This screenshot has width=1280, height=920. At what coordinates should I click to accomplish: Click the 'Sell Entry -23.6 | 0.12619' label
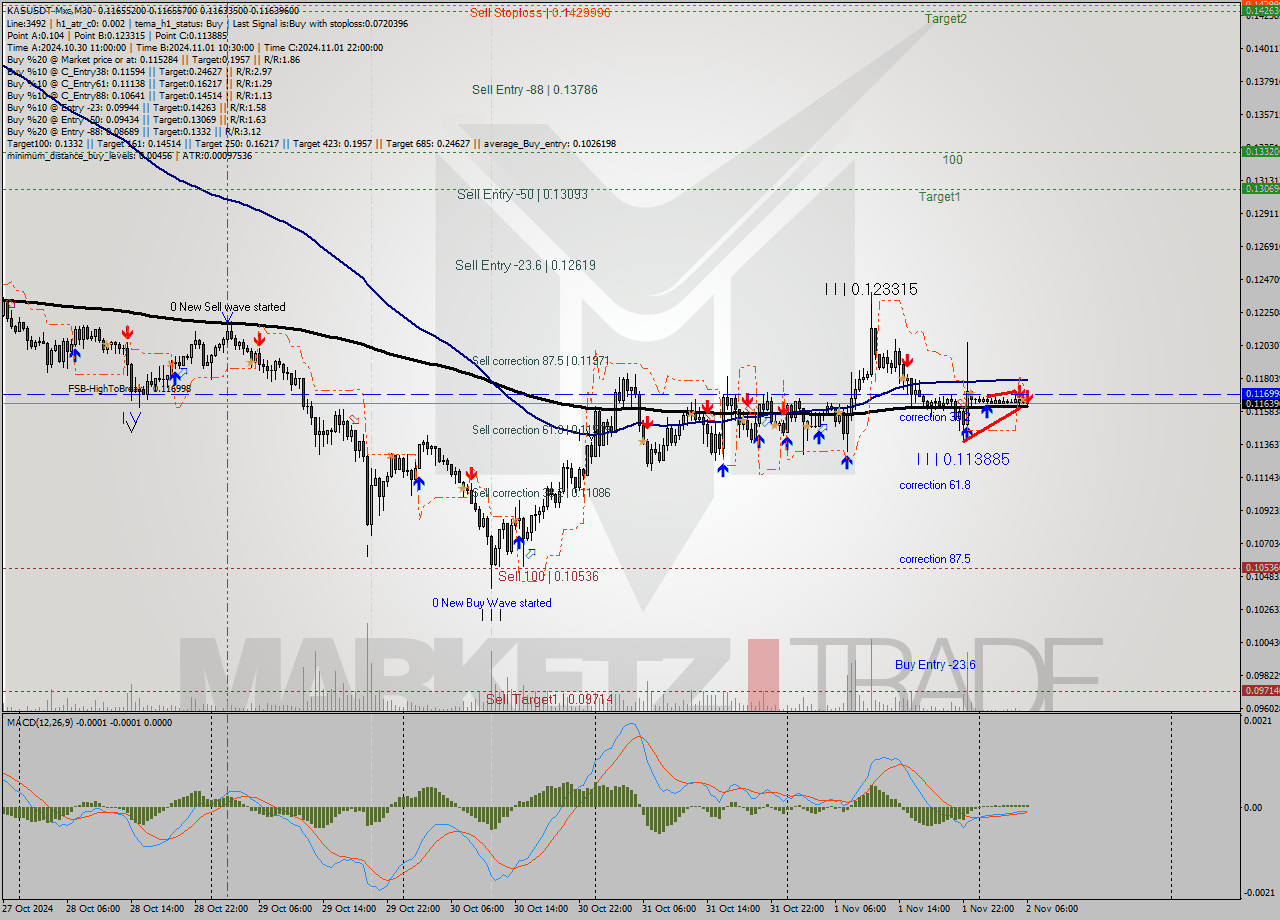pyautogui.click(x=526, y=265)
